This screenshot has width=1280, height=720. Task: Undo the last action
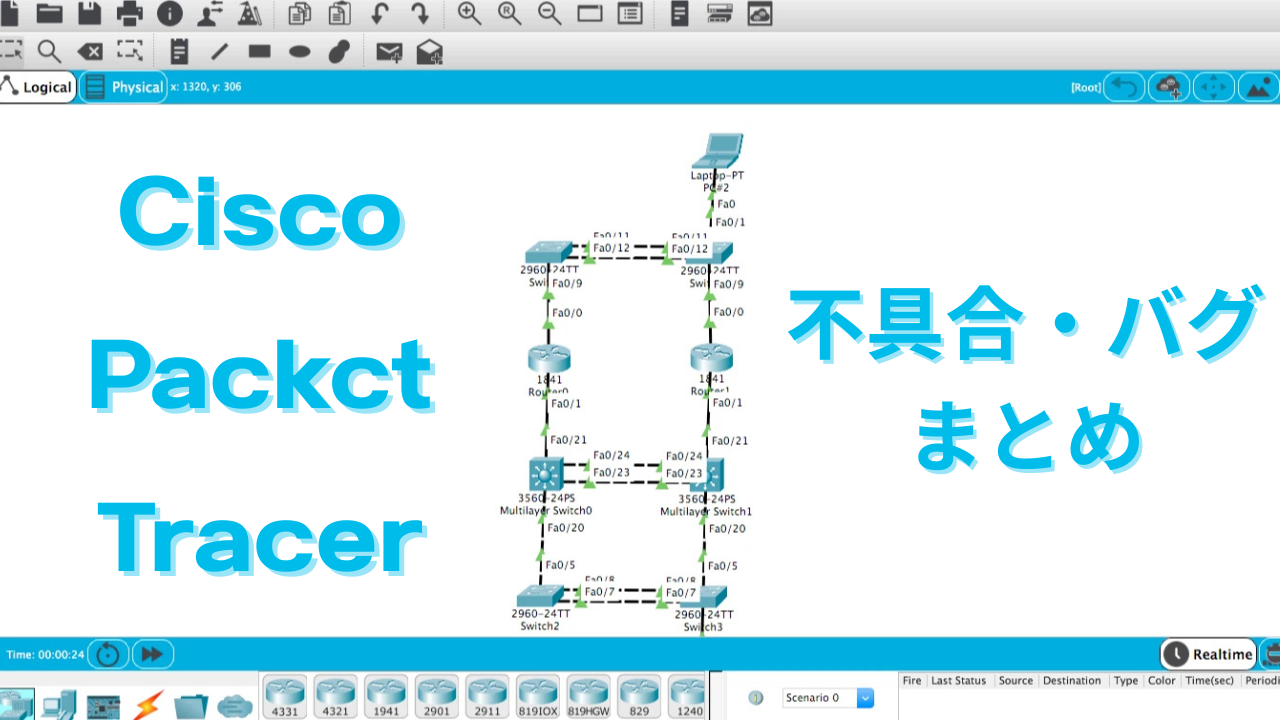click(x=379, y=13)
